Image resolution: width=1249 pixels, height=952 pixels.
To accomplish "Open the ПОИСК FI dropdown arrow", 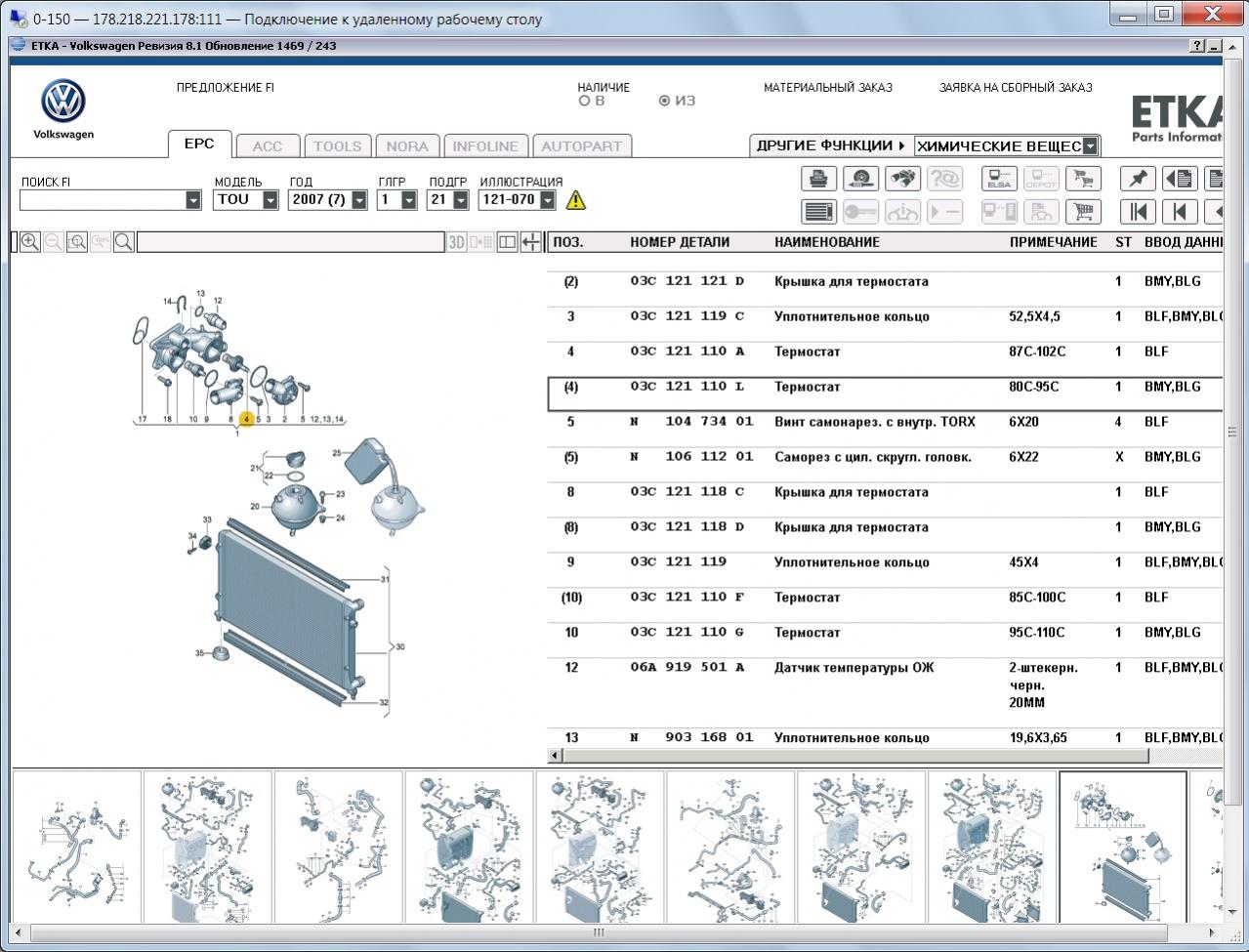I will coord(192,200).
